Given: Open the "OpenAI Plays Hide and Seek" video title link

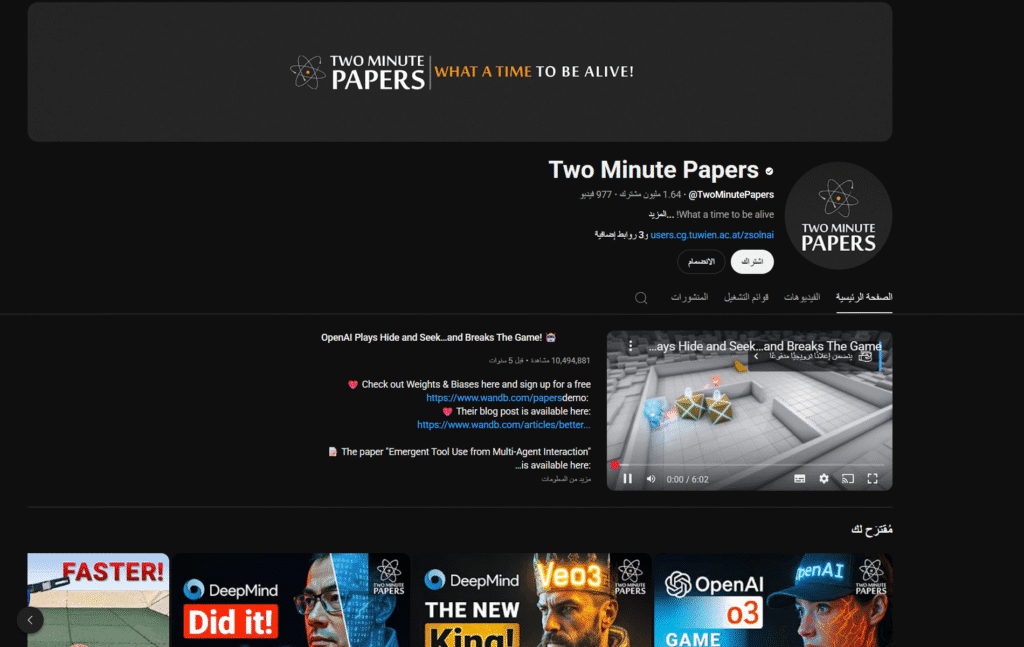Looking at the screenshot, I should click(439, 338).
